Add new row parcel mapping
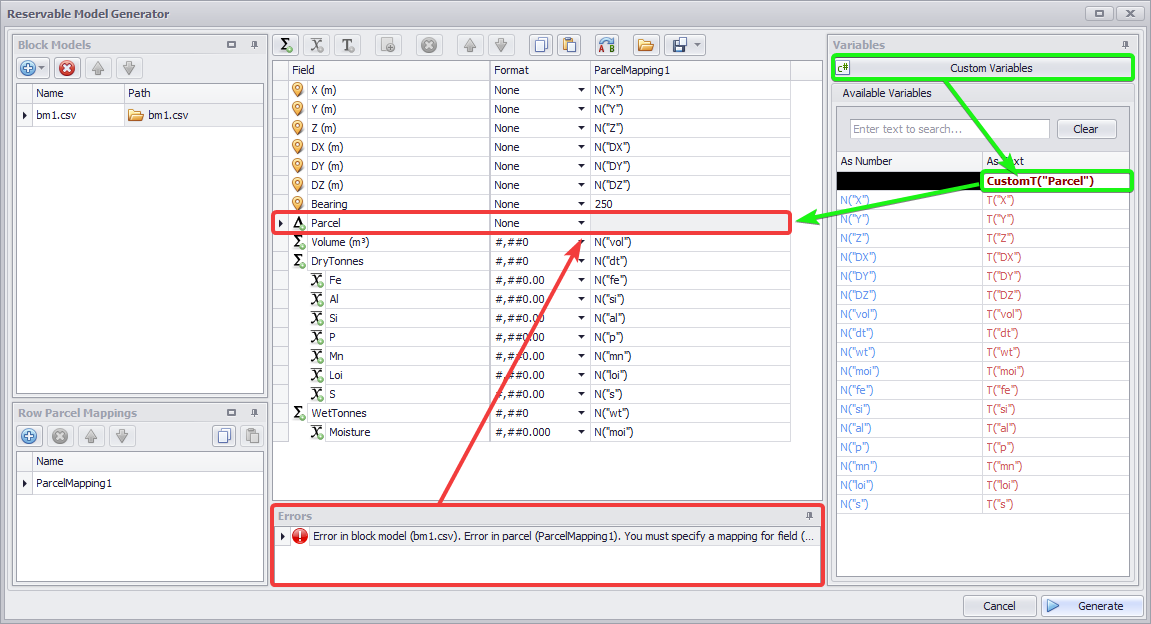 [x=29, y=436]
